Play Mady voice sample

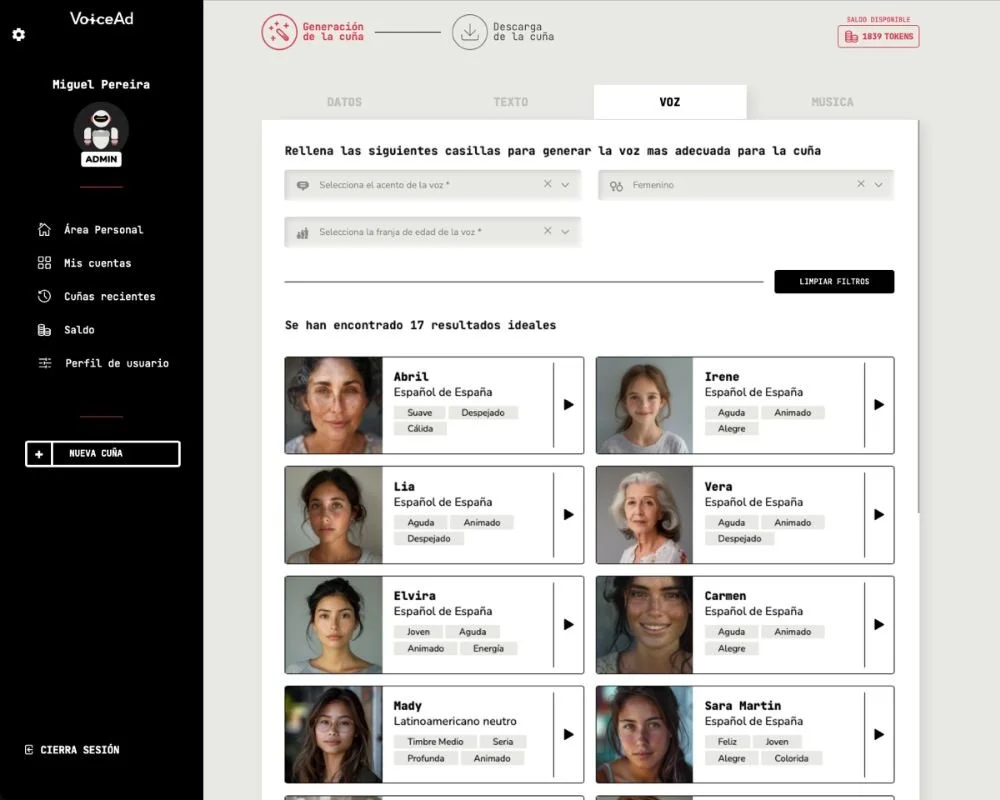(568, 734)
